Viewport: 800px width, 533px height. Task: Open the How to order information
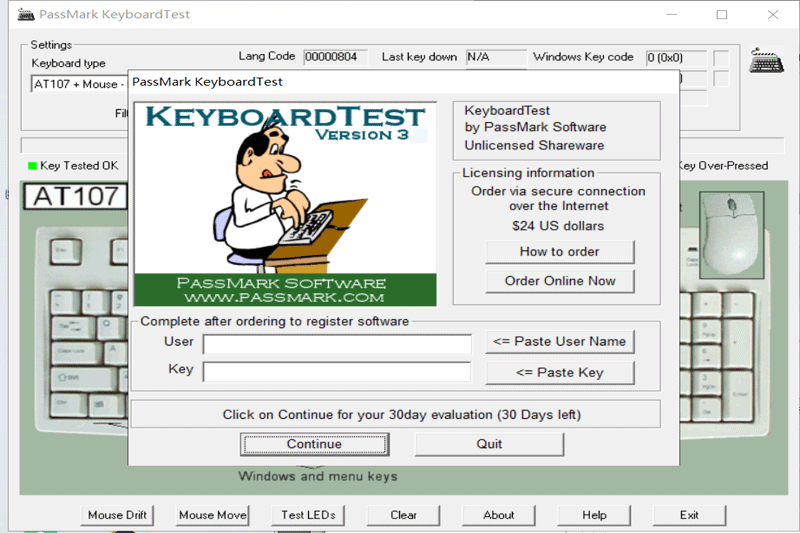tap(560, 251)
